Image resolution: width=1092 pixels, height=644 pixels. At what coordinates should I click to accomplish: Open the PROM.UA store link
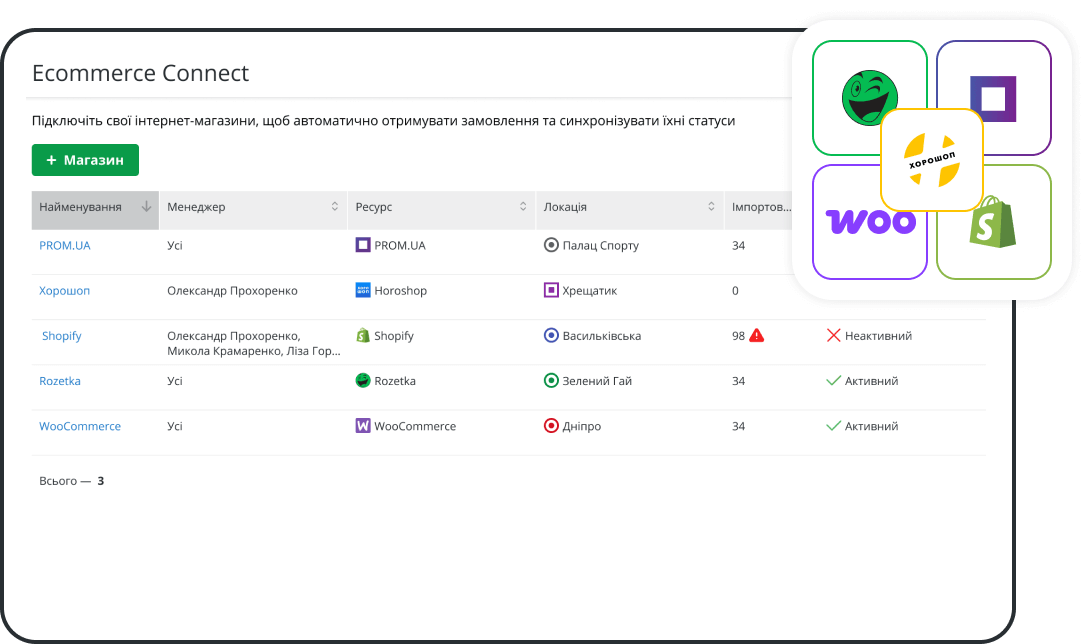[64, 245]
